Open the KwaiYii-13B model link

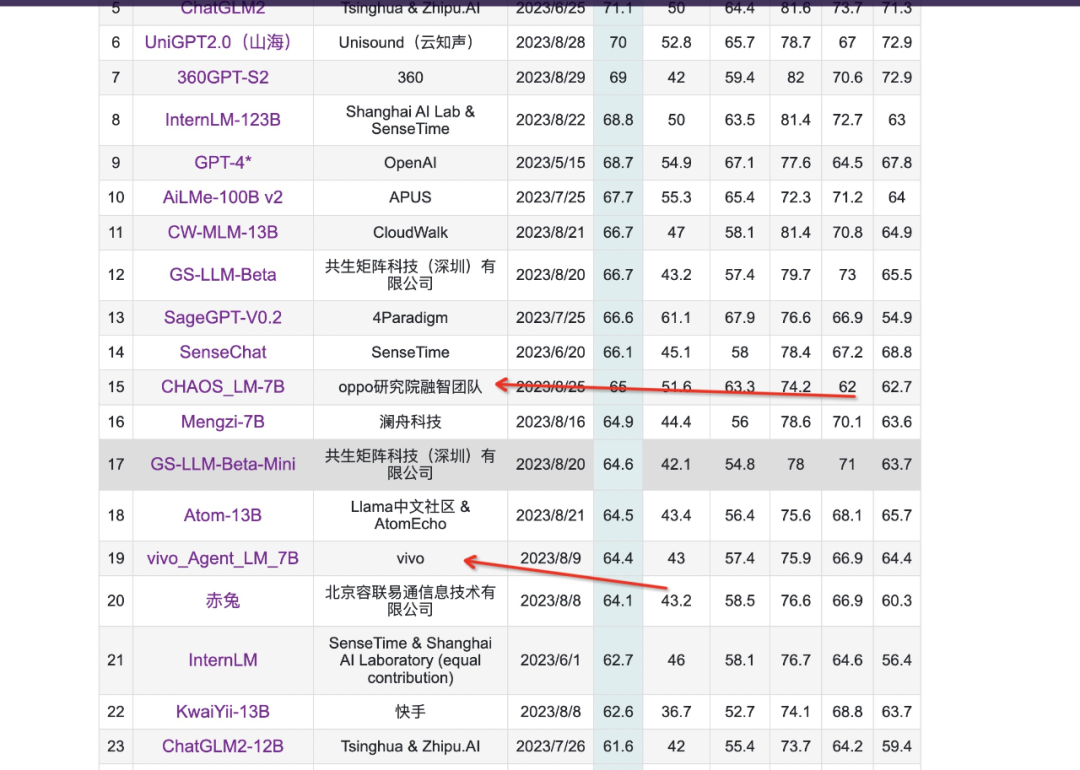click(x=222, y=711)
